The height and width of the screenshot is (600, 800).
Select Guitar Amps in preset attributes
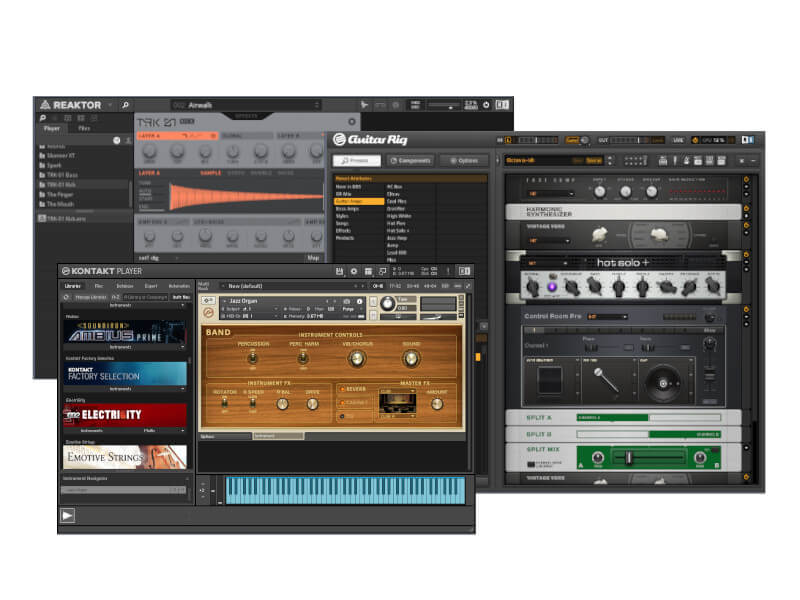[358, 201]
